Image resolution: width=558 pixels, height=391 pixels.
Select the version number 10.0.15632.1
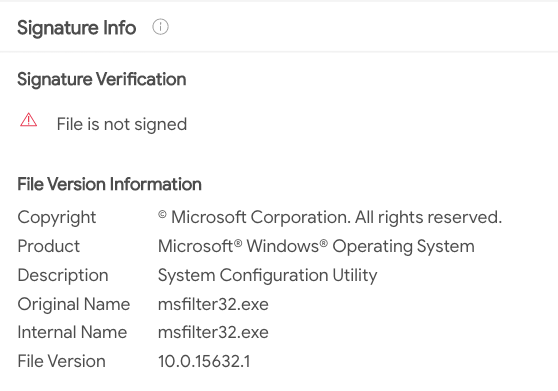point(204,361)
